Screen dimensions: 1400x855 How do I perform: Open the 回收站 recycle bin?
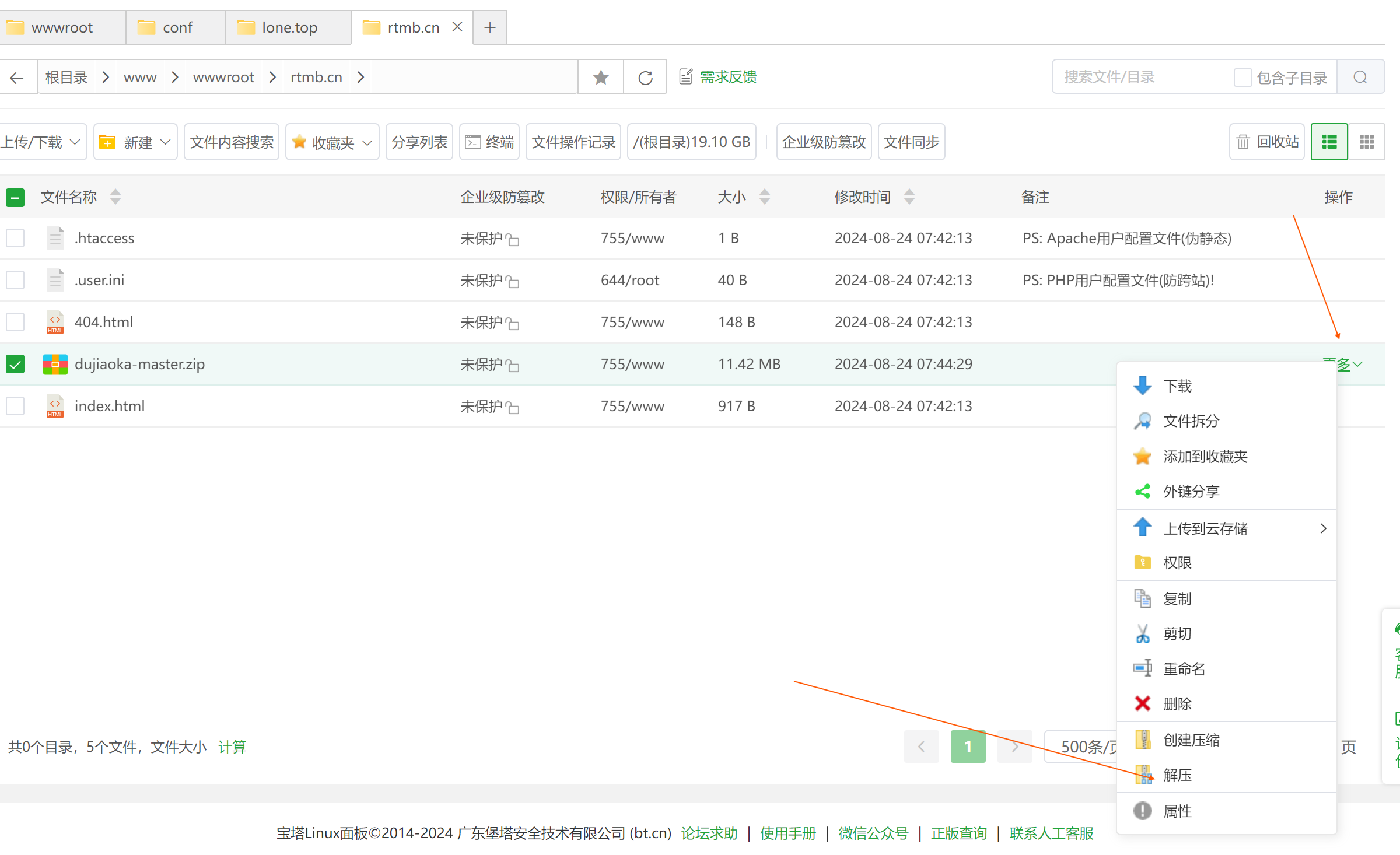(1267, 142)
